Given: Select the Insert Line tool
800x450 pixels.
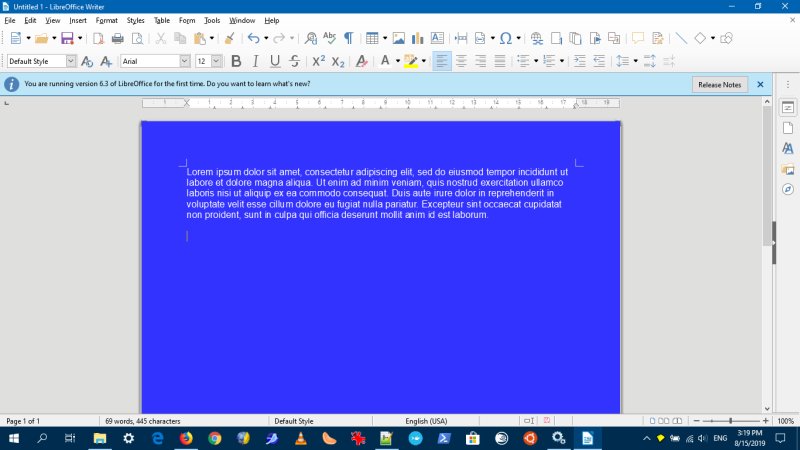Looking at the screenshot, I should tap(681, 38).
